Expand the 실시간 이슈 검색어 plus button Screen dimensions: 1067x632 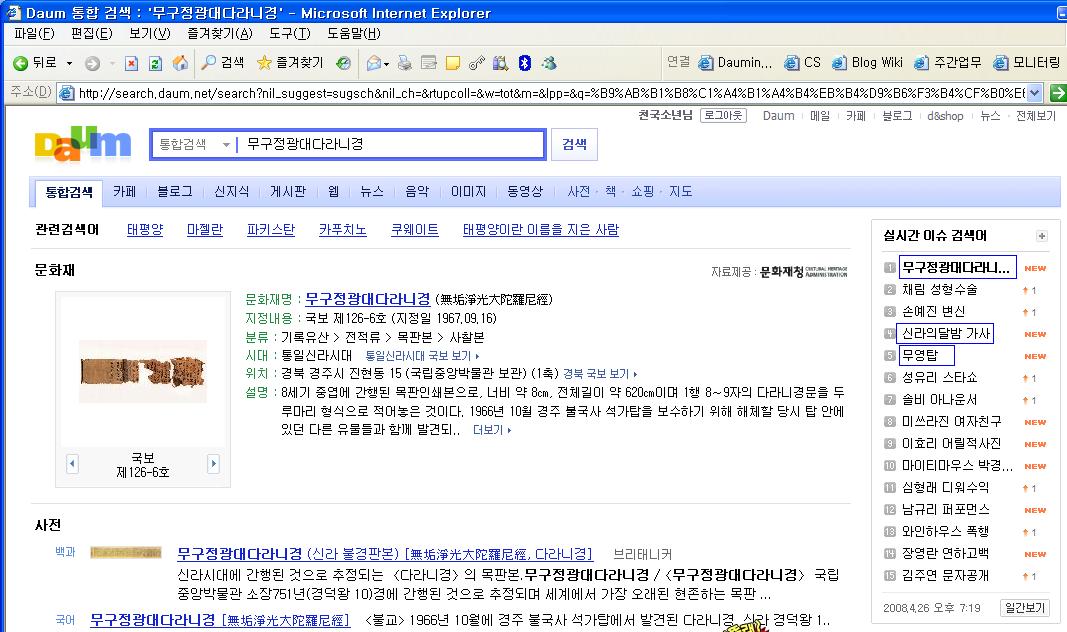point(1042,236)
